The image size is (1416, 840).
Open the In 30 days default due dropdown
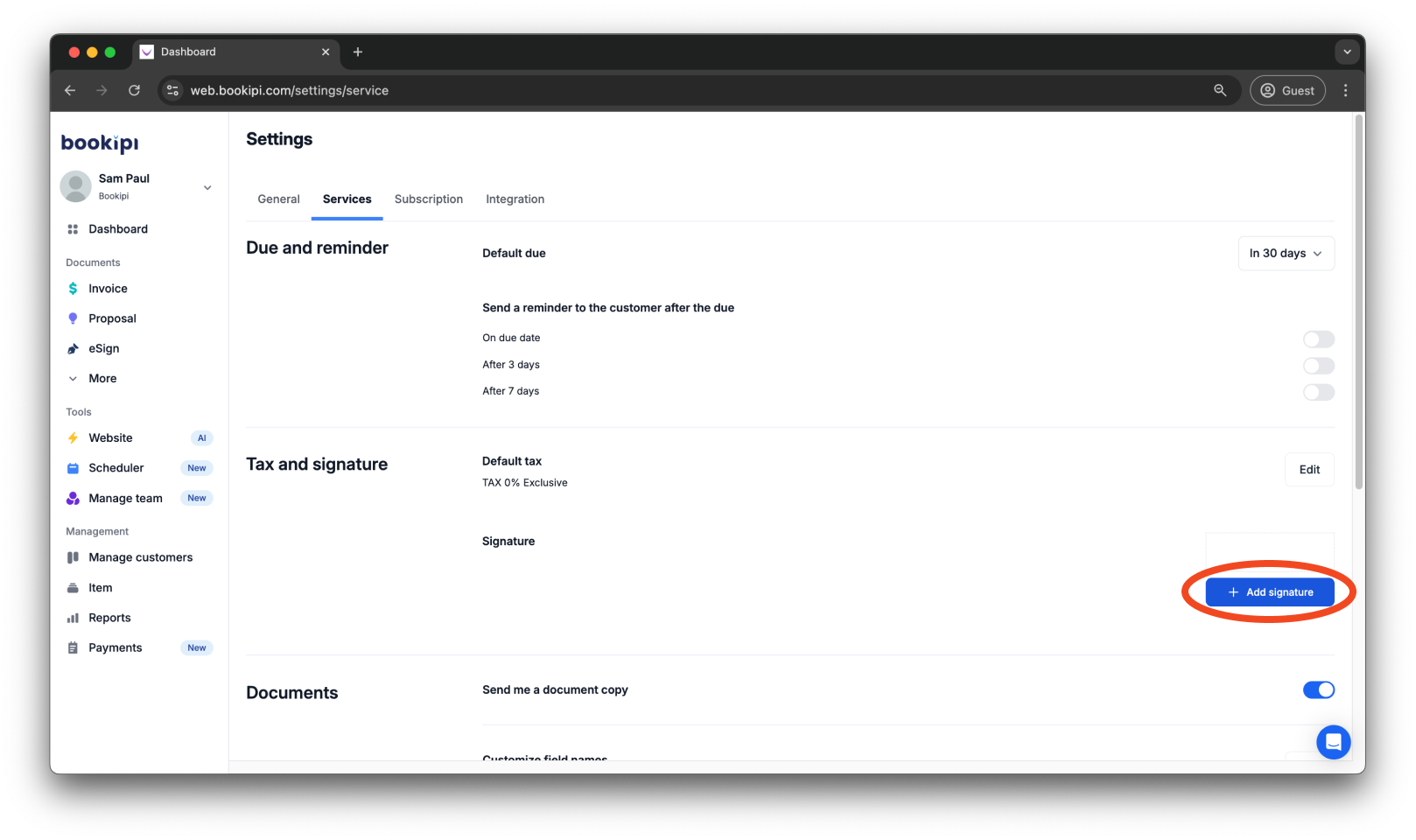[x=1286, y=253]
